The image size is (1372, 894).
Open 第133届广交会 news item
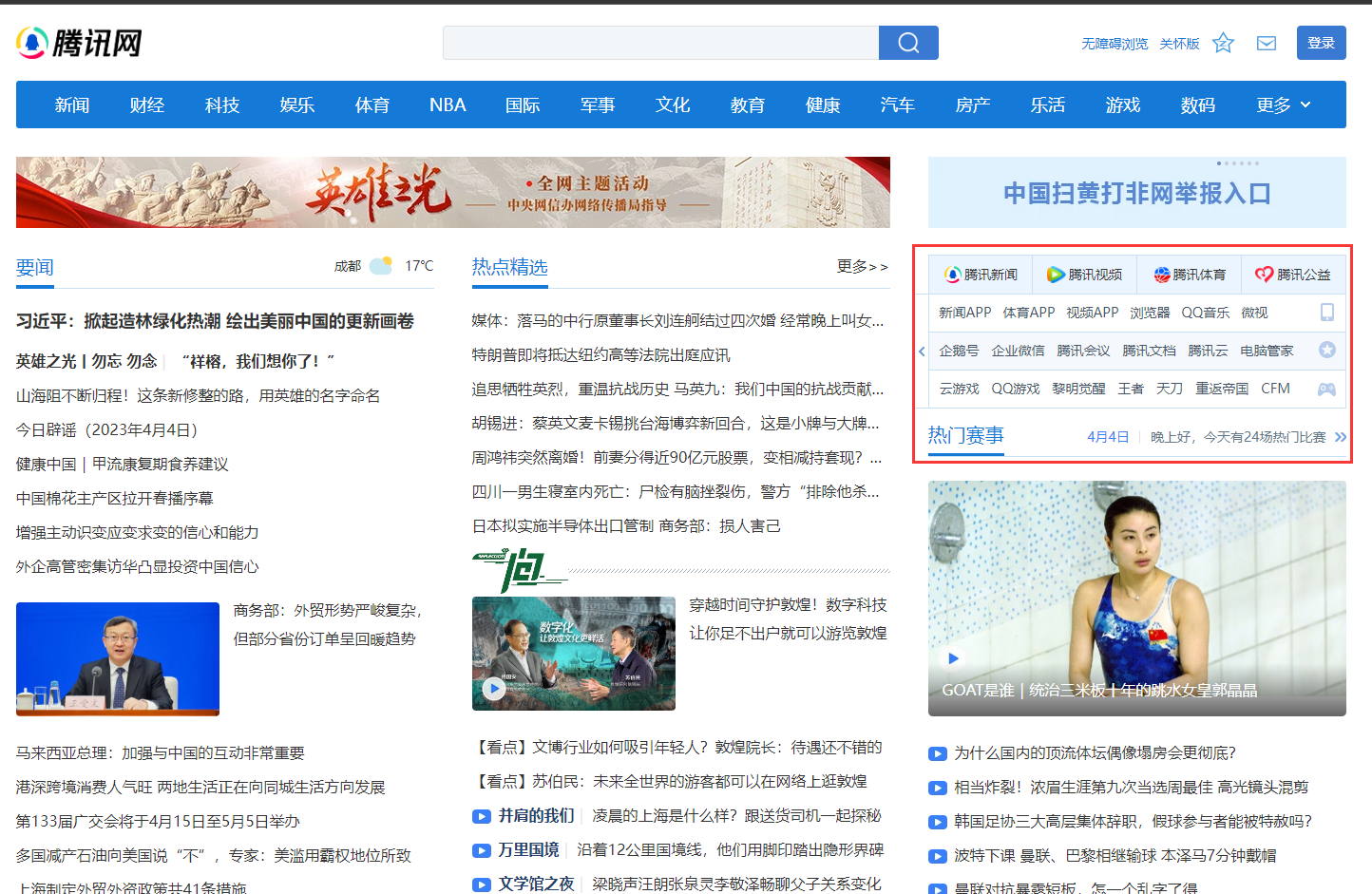158,822
